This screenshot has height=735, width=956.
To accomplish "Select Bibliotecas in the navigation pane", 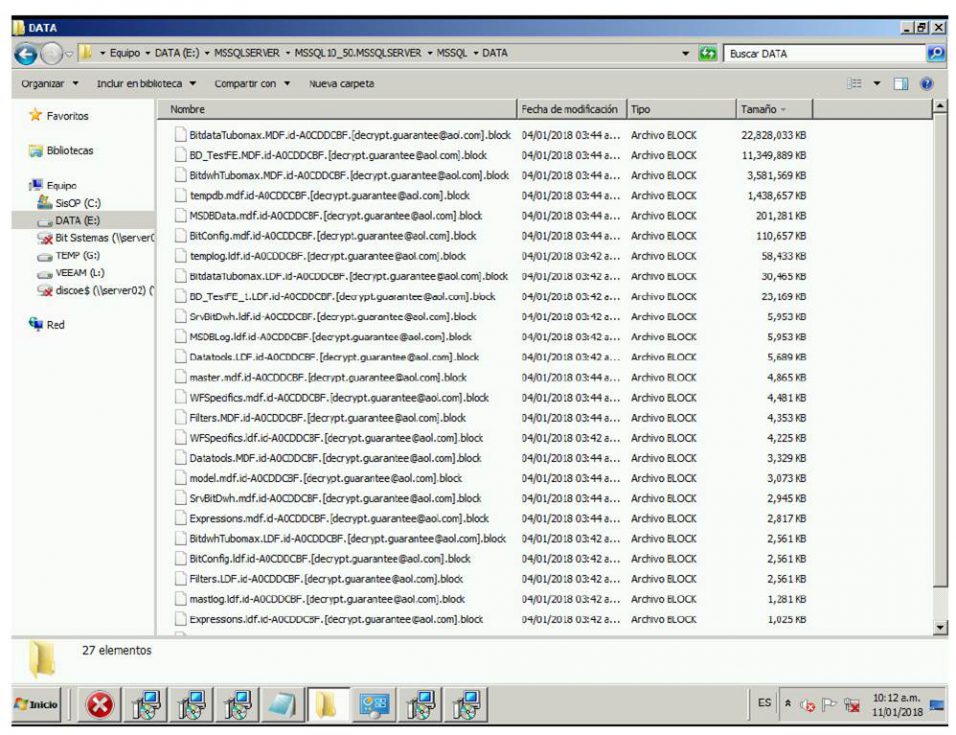I will pyautogui.click(x=62, y=150).
